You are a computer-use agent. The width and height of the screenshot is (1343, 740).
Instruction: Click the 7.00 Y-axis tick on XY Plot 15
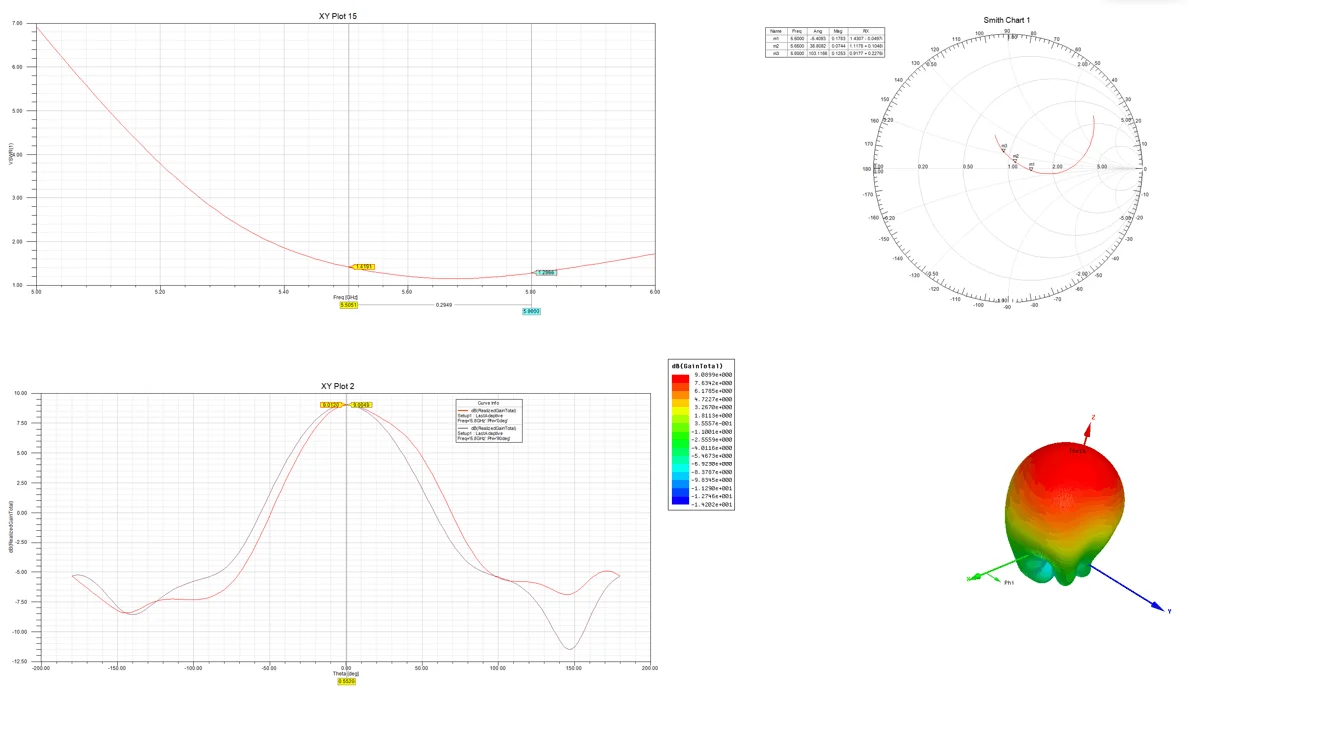click(x=17, y=23)
